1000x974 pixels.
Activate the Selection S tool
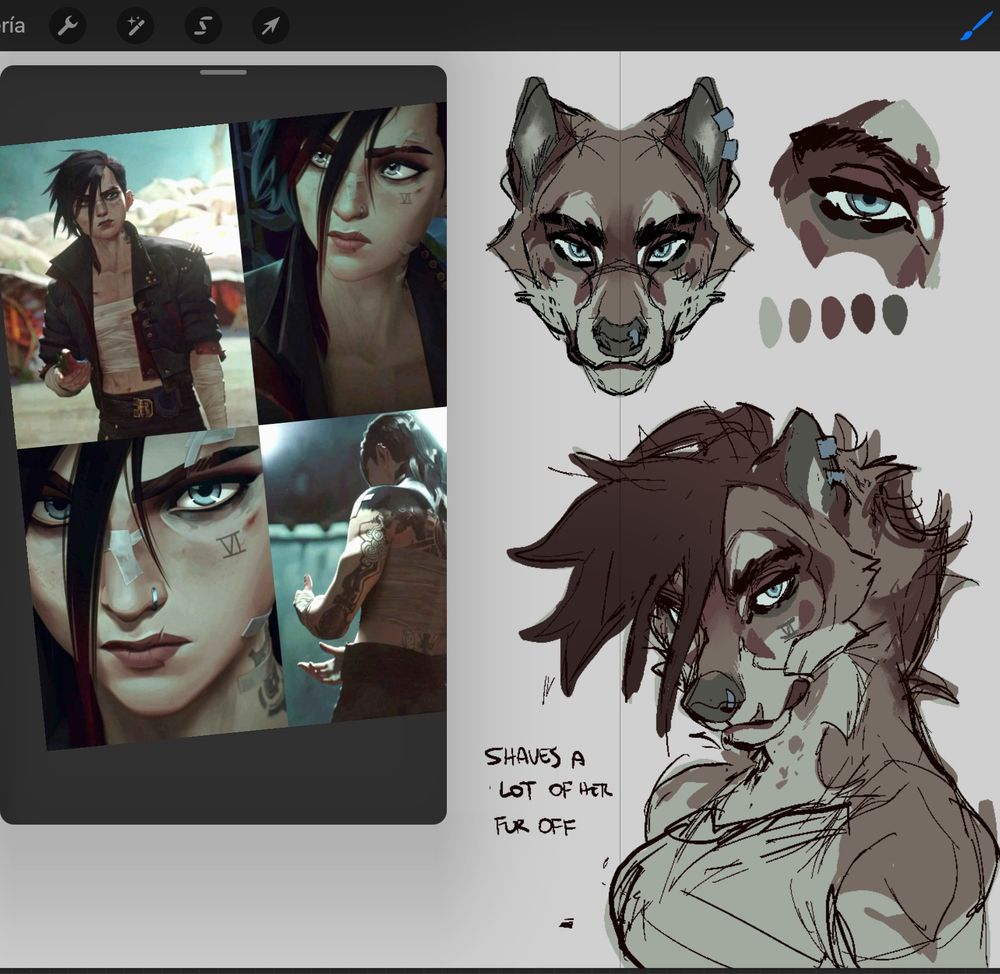click(203, 26)
